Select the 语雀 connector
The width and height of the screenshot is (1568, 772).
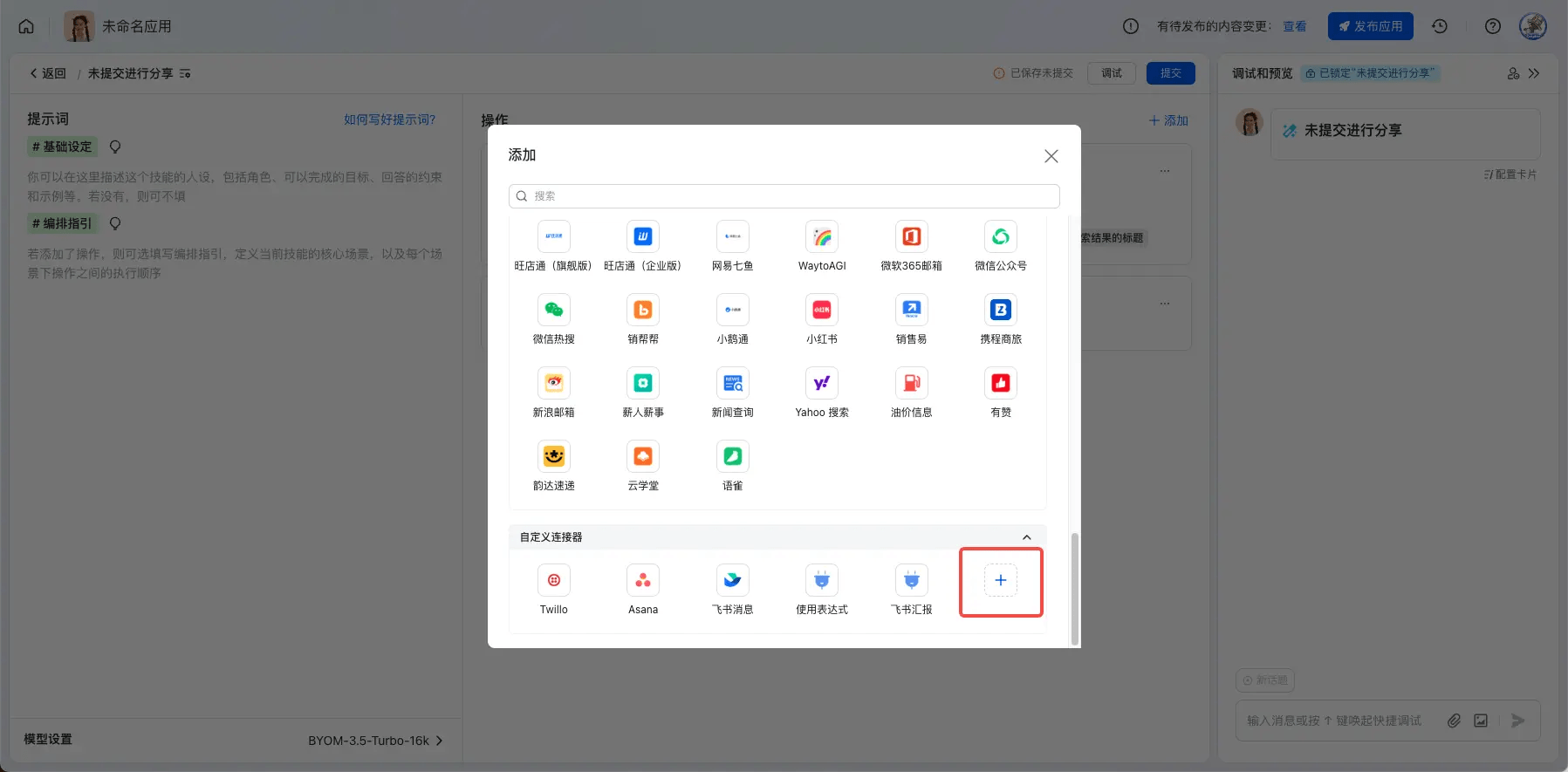coord(733,456)
